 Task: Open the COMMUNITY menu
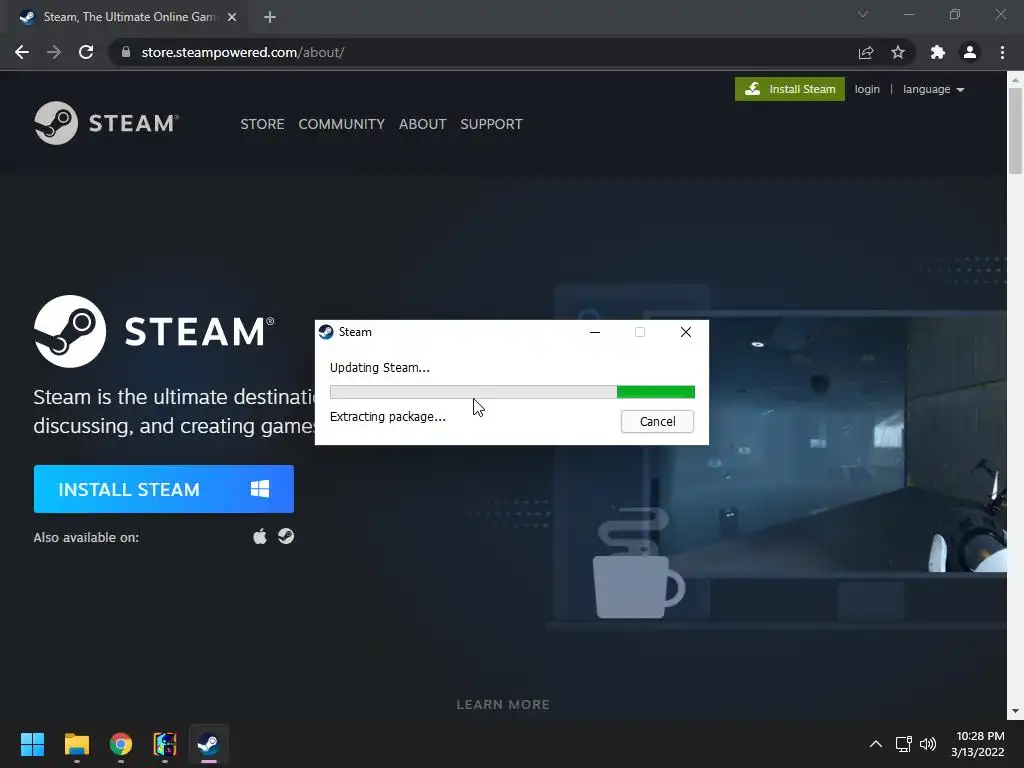pos(342,124)
